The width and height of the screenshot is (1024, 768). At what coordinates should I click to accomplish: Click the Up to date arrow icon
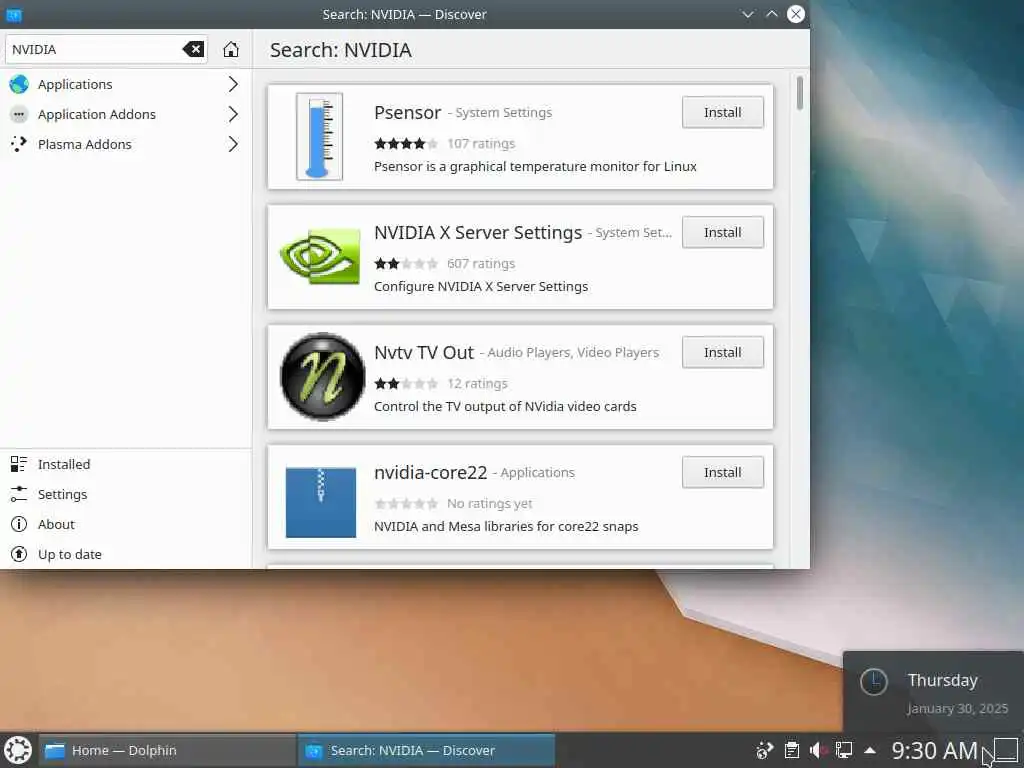(x=19, y=554)
